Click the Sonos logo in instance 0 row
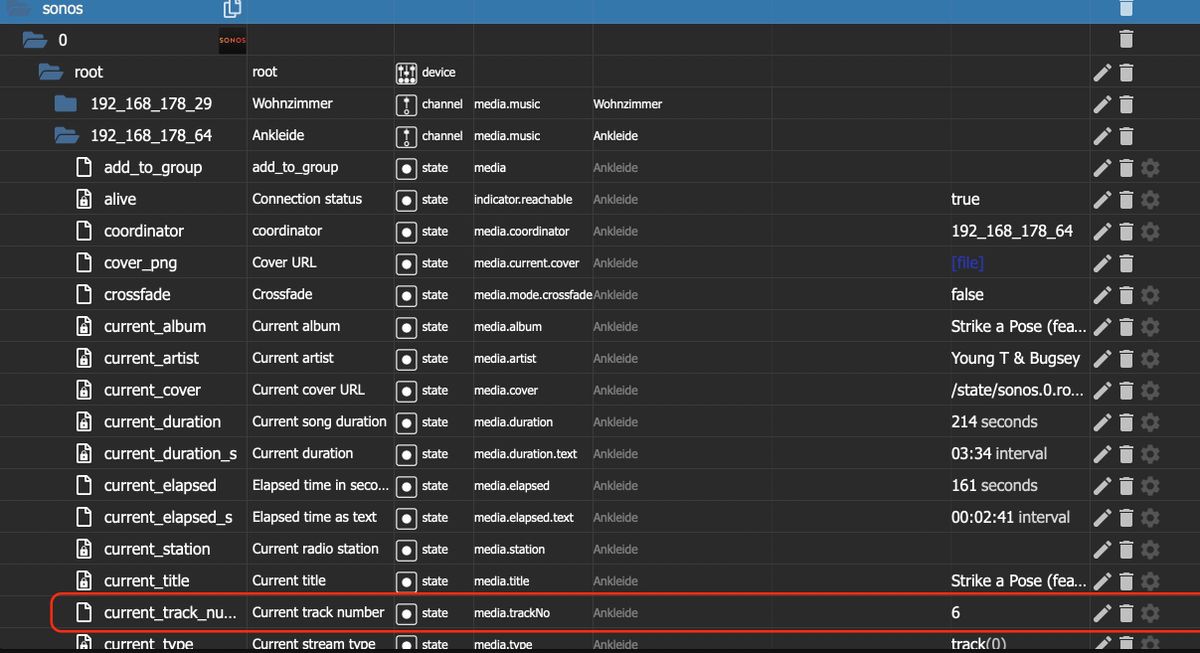This screenshot has width=1200, height=653. [x=232, y=40]
